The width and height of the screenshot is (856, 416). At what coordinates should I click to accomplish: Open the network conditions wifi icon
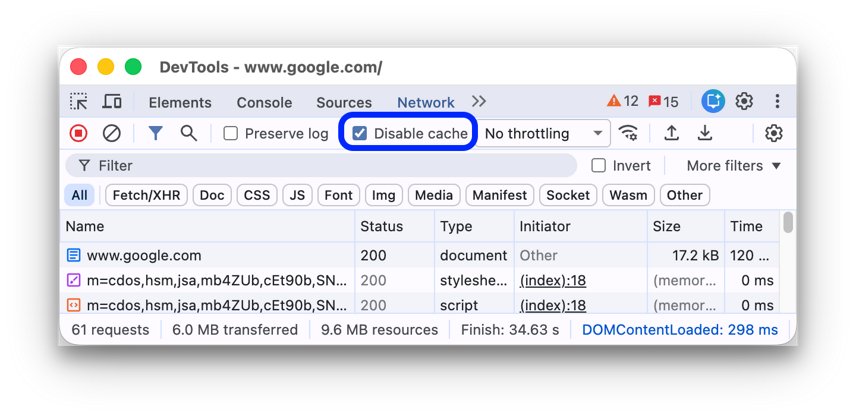tap(628, 133)
